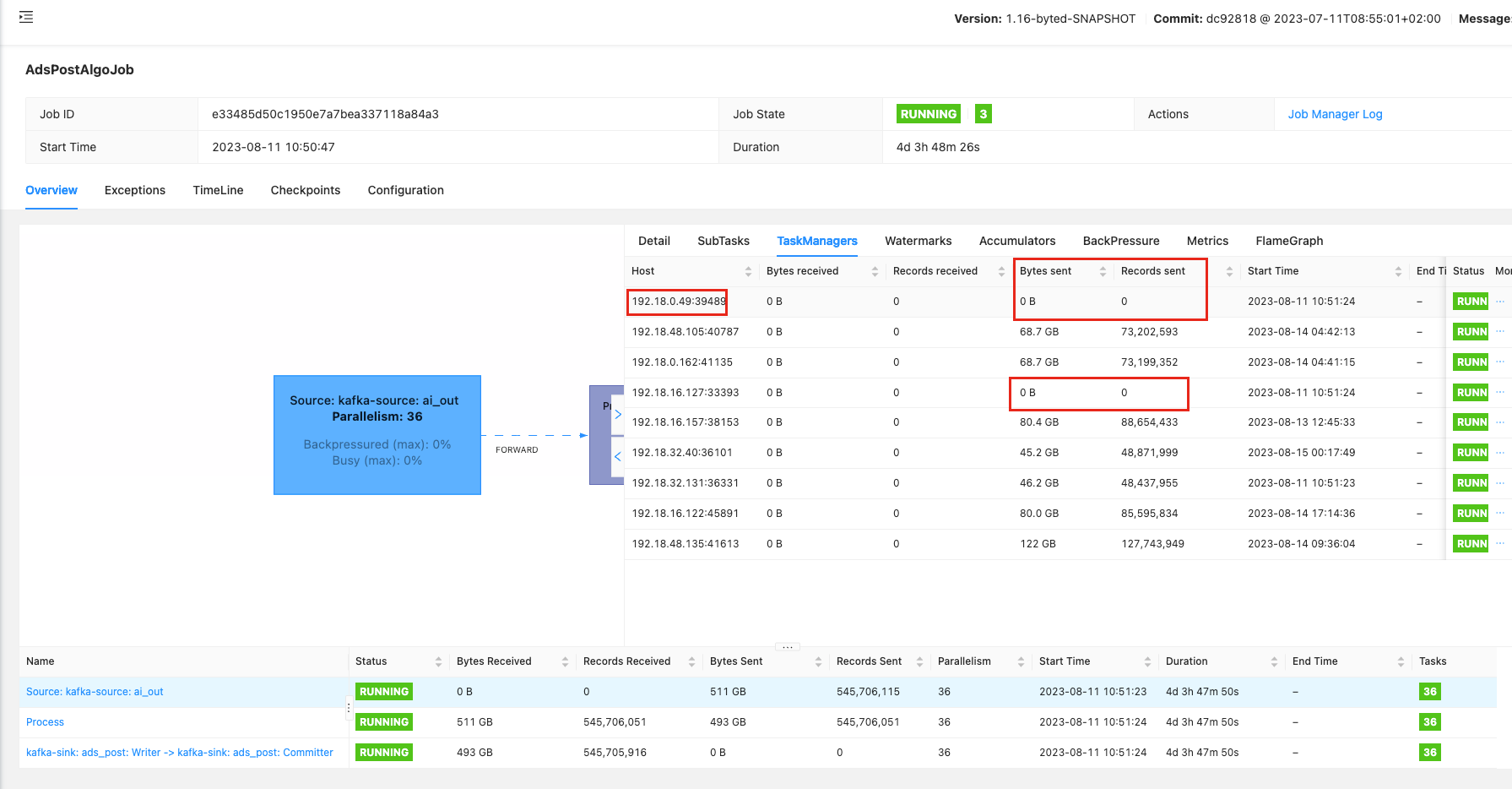
Task: Sort vertex list by Status
Action: [x=438, y=661]
